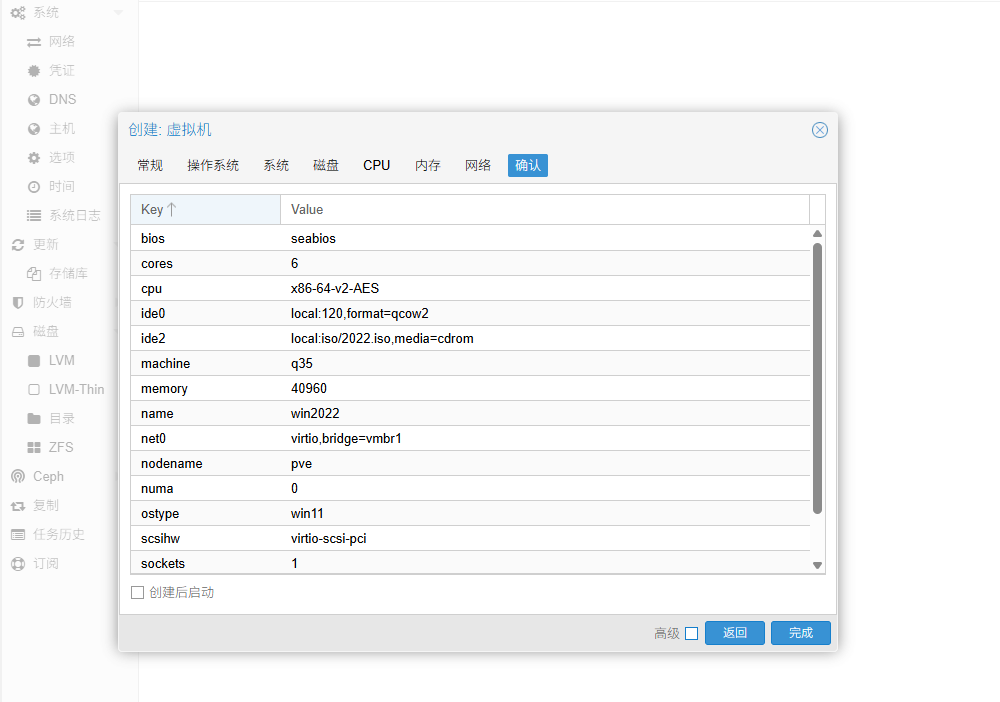Viewport: 1000px width, 702px height.
Task: Click the task history list icon
Action: (18, 534)
